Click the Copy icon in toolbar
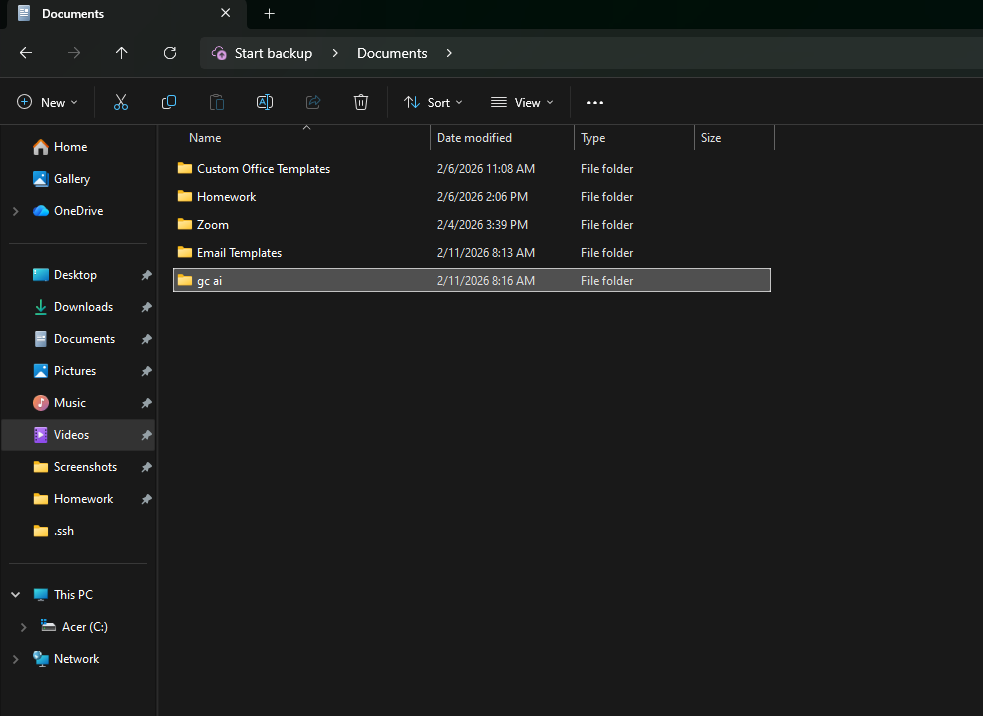This screenshot has height=716, width=983. point(169,102)
